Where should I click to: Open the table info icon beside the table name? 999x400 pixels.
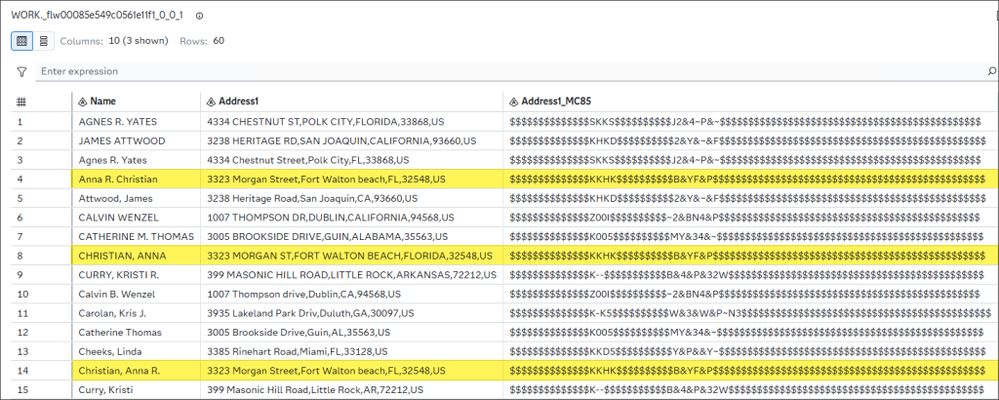point(199,15)
